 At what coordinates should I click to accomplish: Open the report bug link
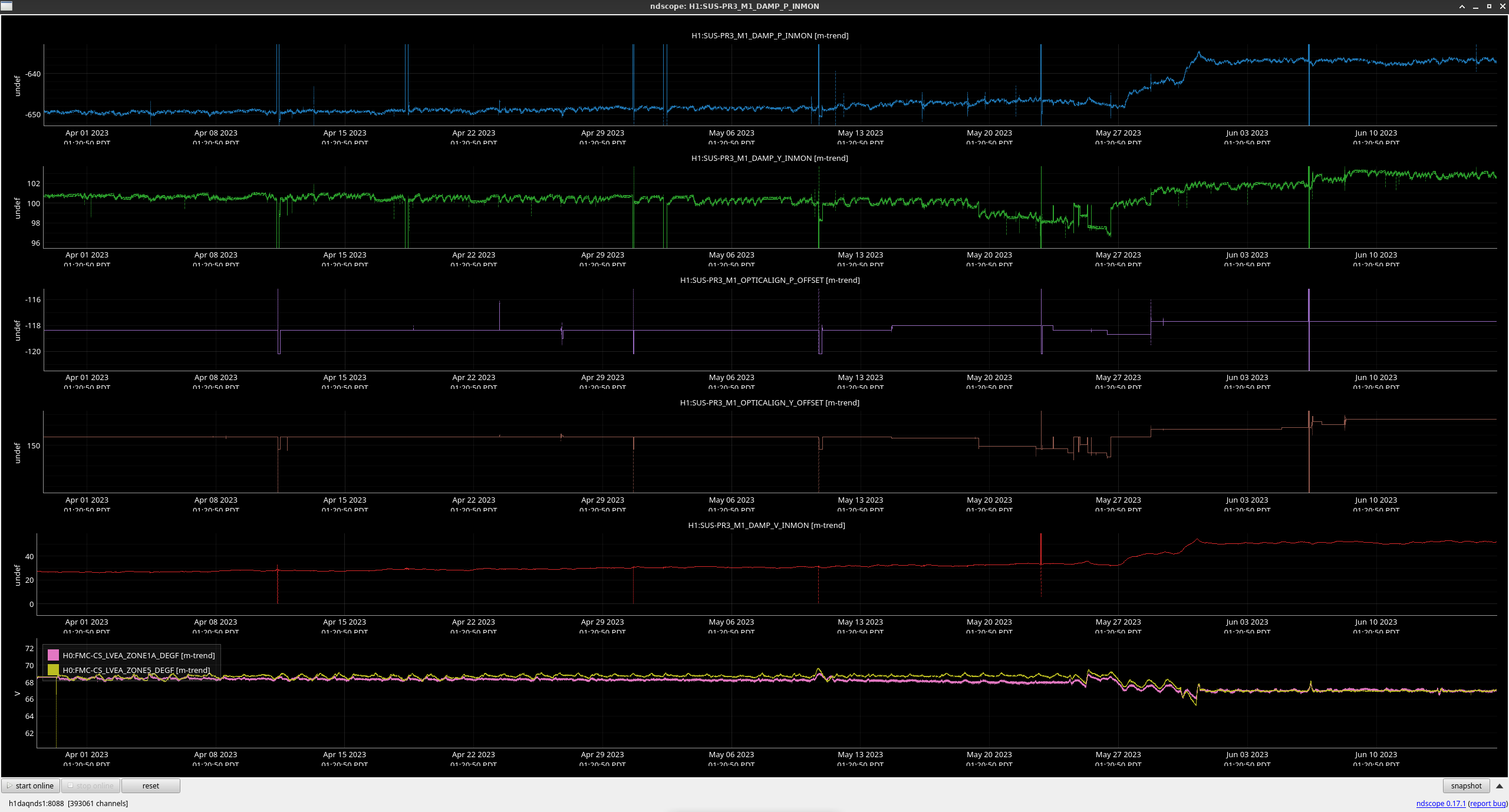[x=1487, y=803]
